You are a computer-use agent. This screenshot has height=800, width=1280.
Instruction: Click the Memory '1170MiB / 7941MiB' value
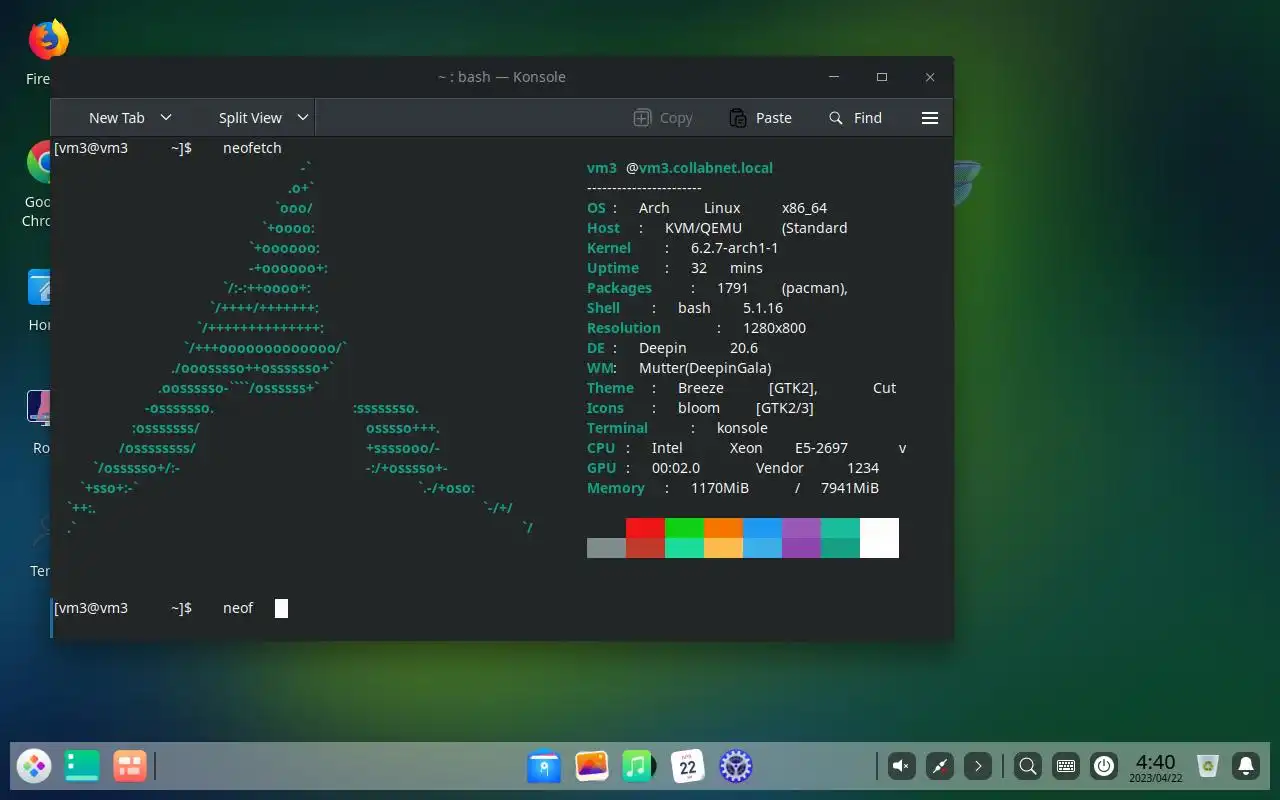[x=785, y=488]
